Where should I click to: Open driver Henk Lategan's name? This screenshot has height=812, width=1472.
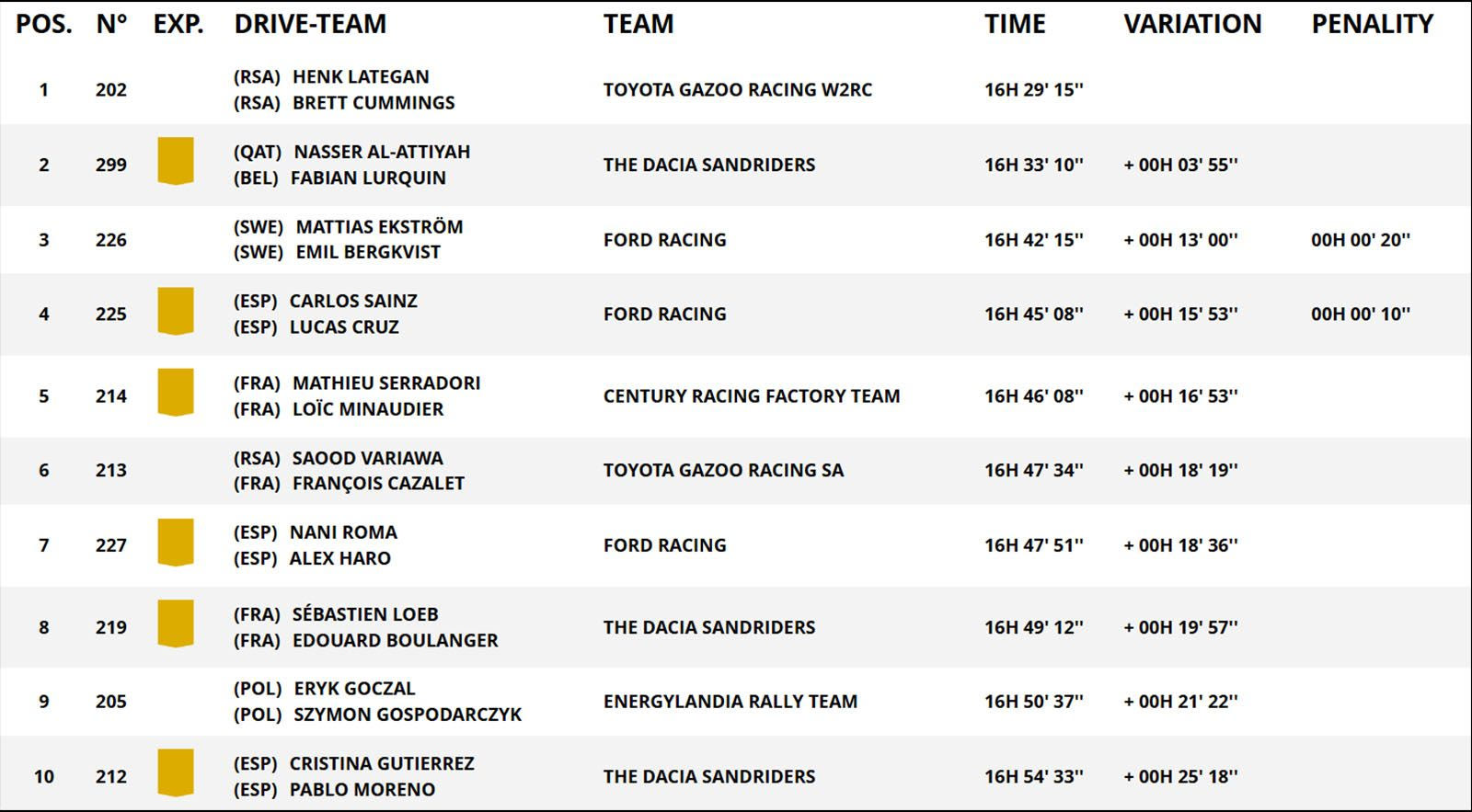coord(361,77)
